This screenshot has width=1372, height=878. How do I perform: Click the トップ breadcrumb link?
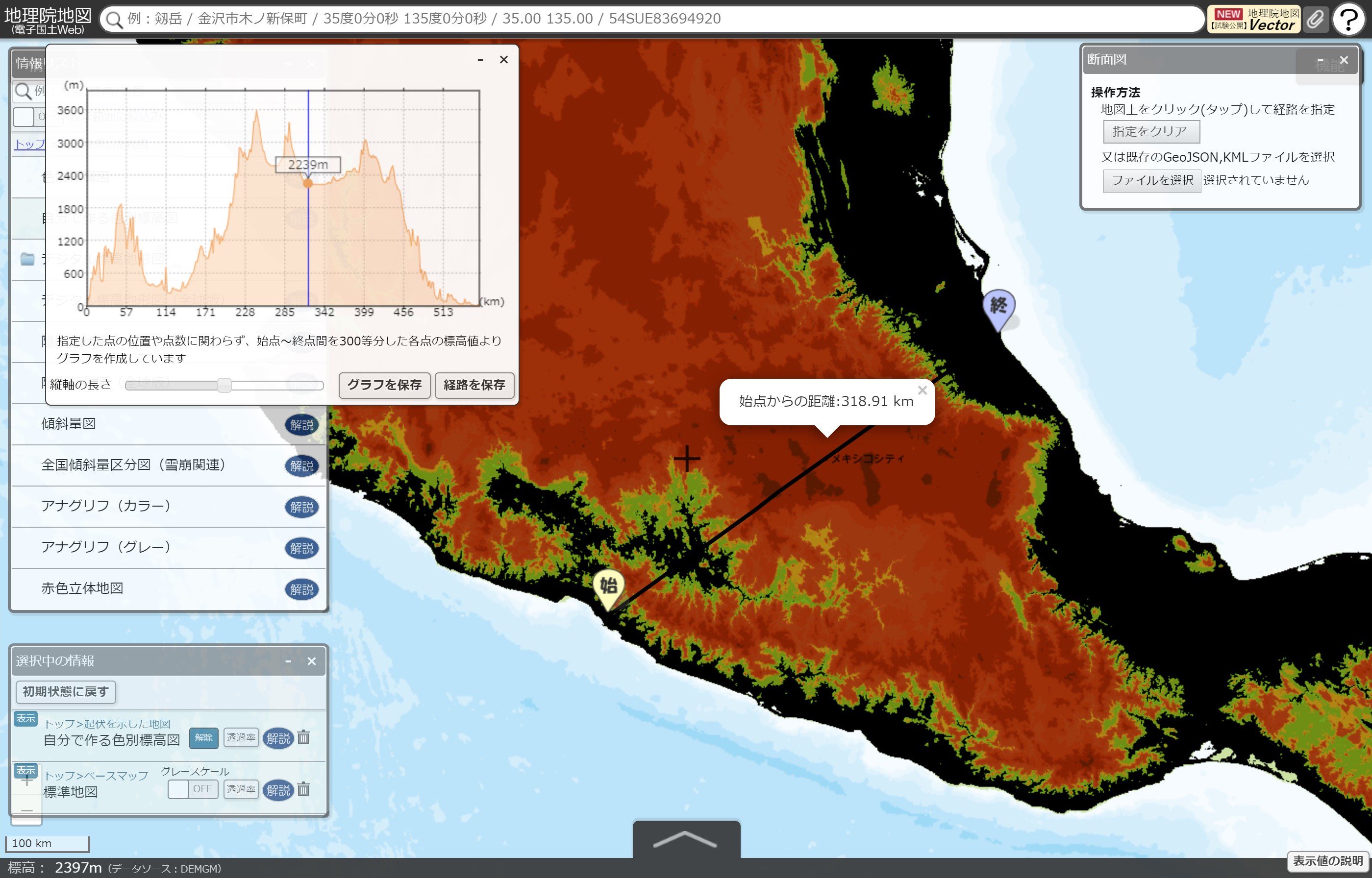(x=29, y=144)
